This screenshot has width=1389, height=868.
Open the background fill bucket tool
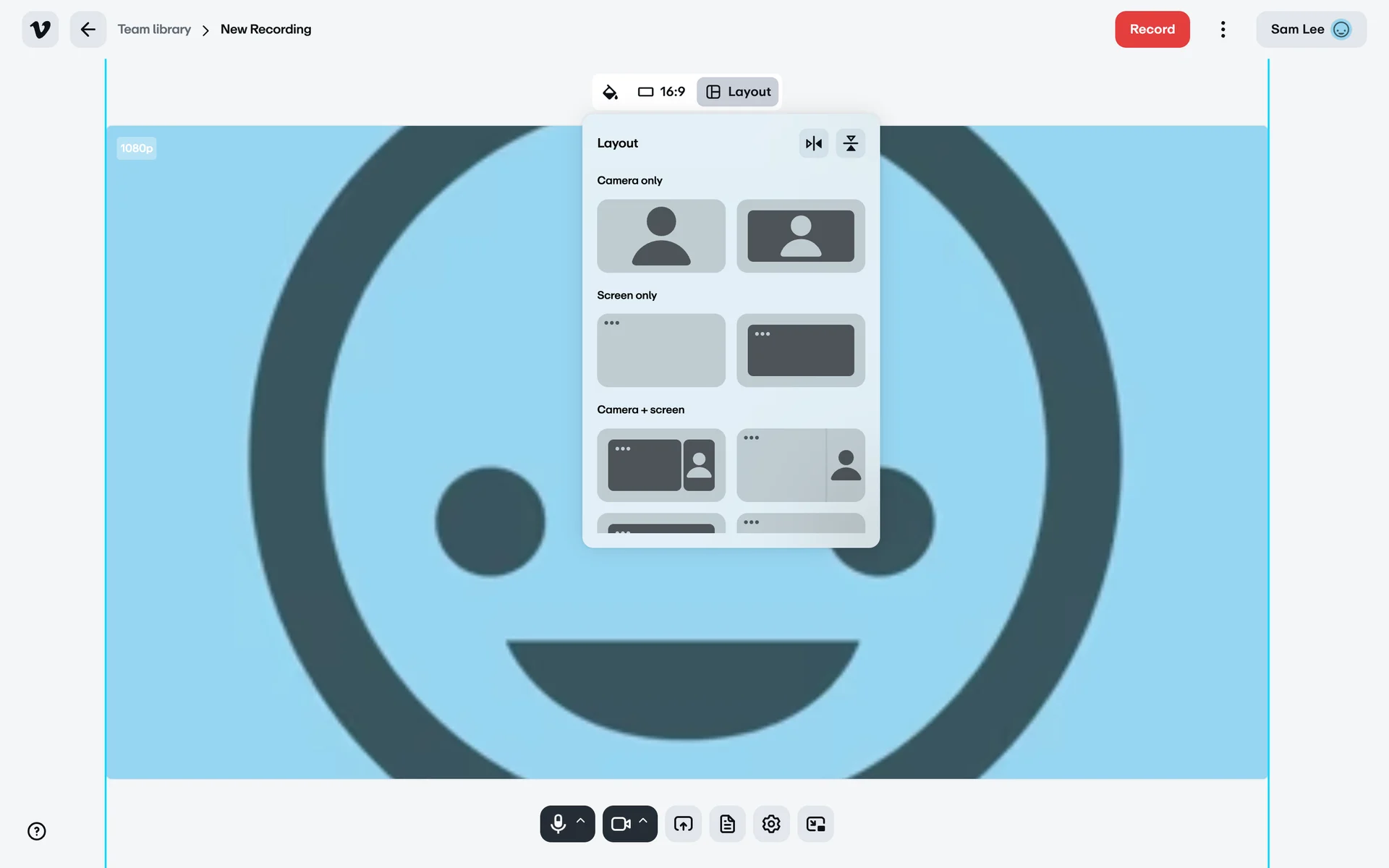tap(610, 92)
